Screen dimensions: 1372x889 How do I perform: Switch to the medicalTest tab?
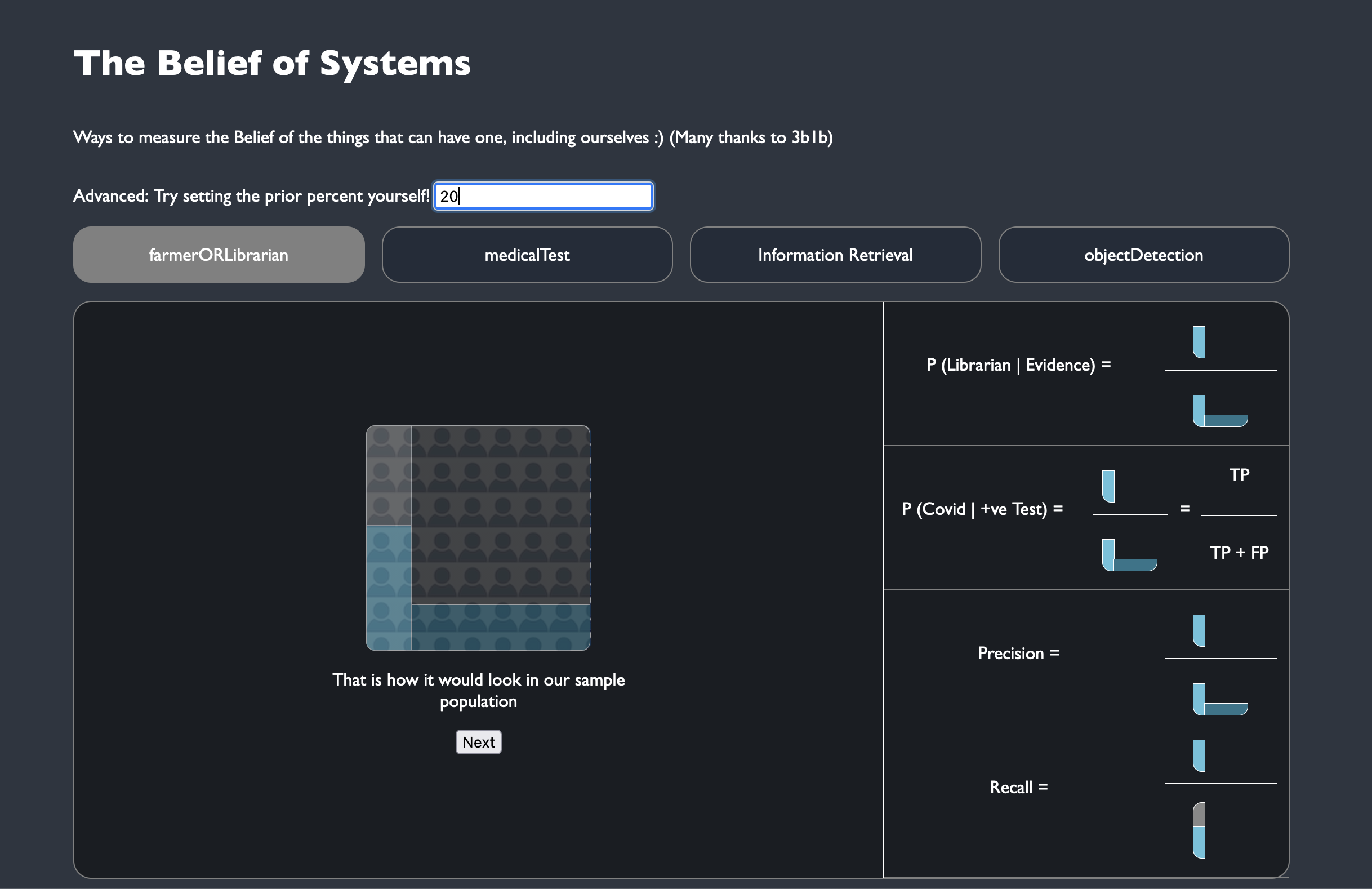[527, 255]
